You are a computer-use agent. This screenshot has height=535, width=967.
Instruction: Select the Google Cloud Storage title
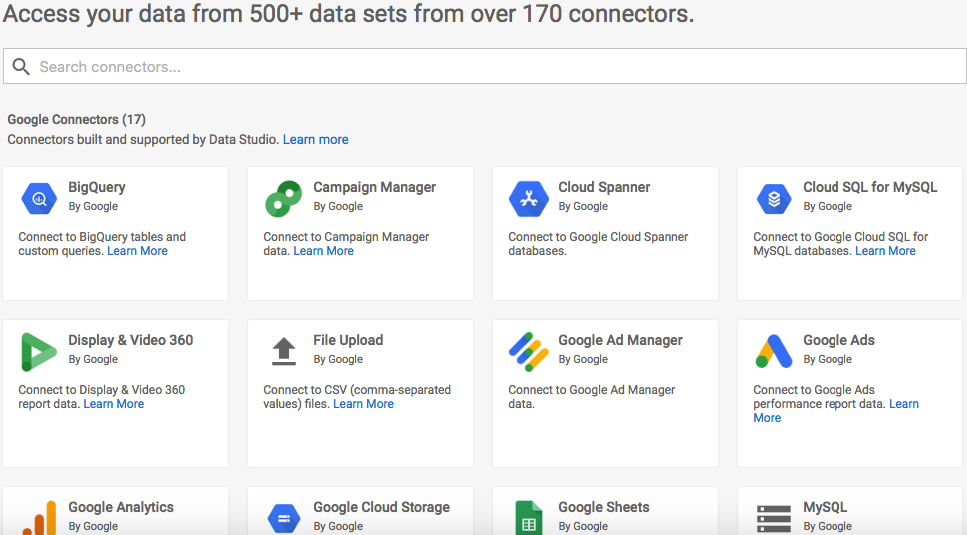point(381,507)
